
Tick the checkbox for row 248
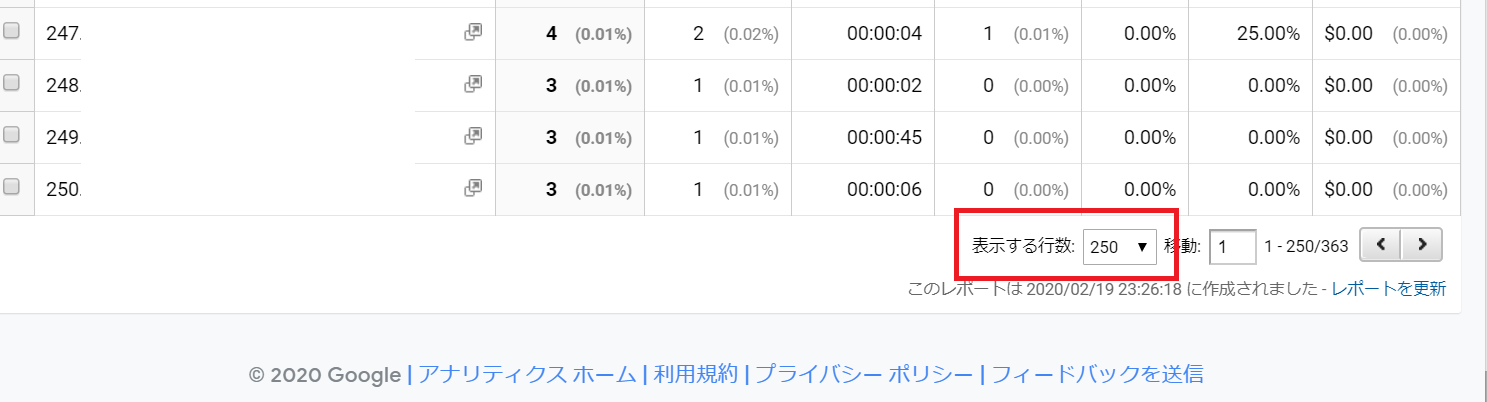[x=12, y=85]
